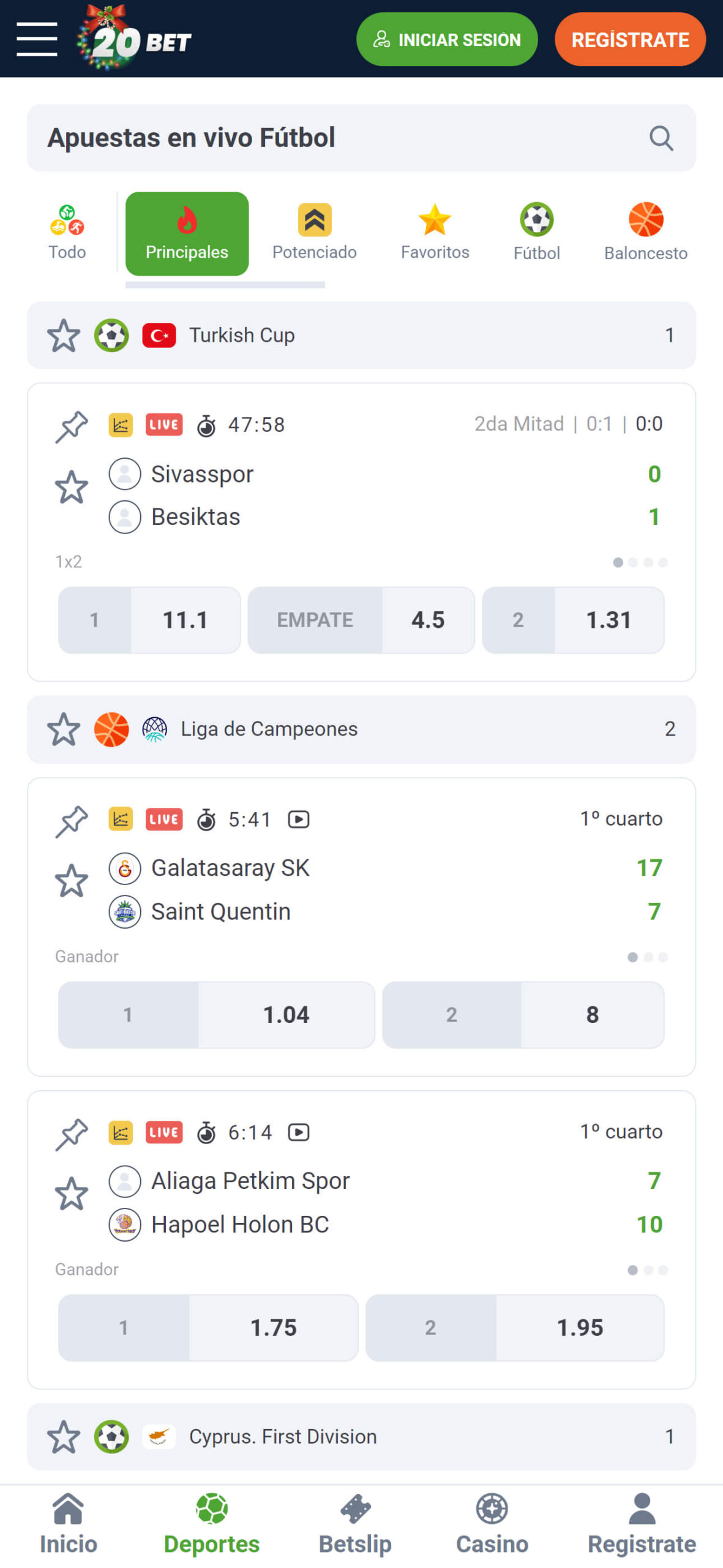Open live stream for Galatasaray match
The image size is (723, 1568).
(x=298, y=819)
